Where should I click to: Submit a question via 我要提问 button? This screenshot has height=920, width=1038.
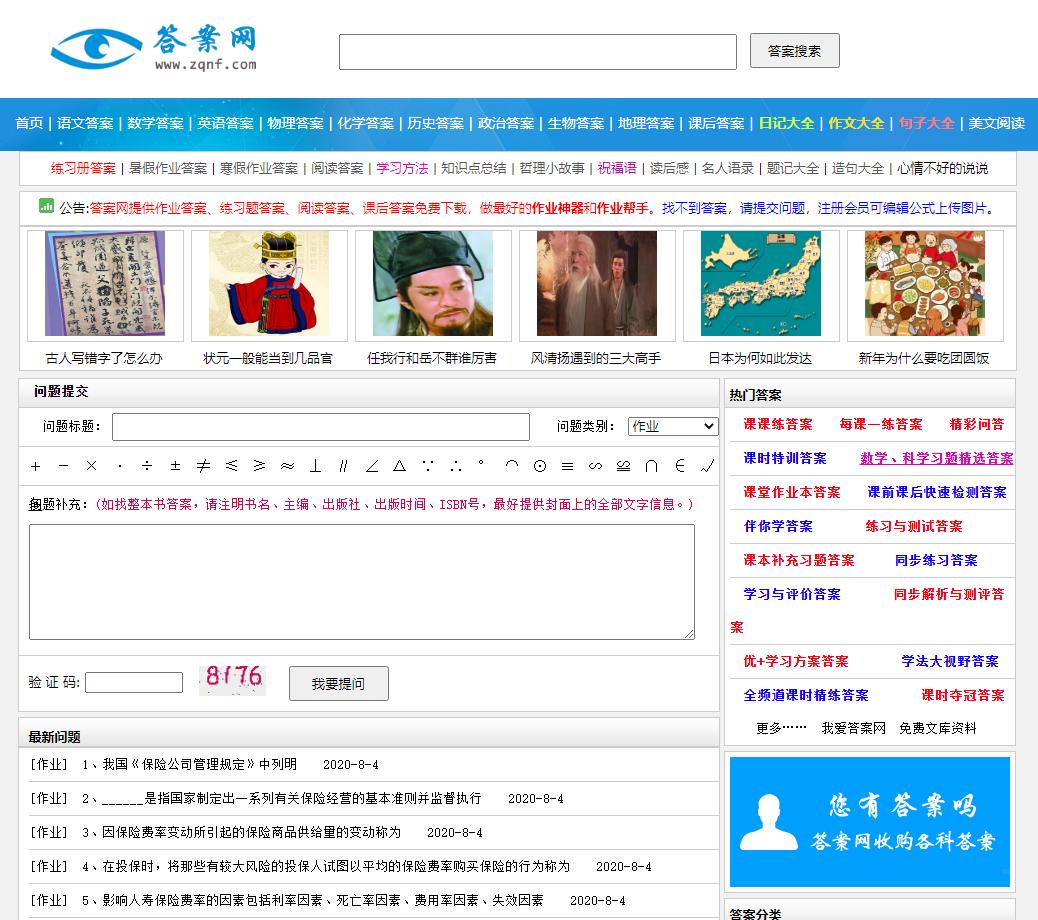click(x=338, y=683)
